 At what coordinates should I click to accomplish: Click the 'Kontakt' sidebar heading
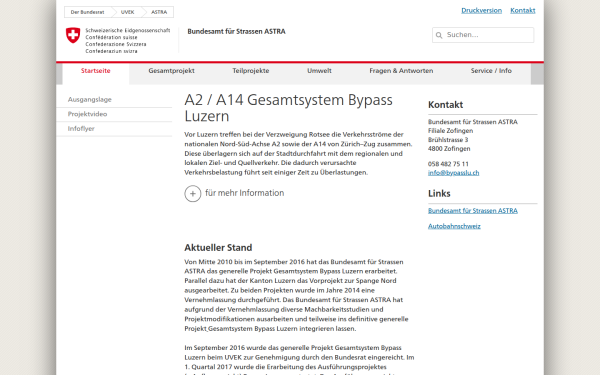445,105
